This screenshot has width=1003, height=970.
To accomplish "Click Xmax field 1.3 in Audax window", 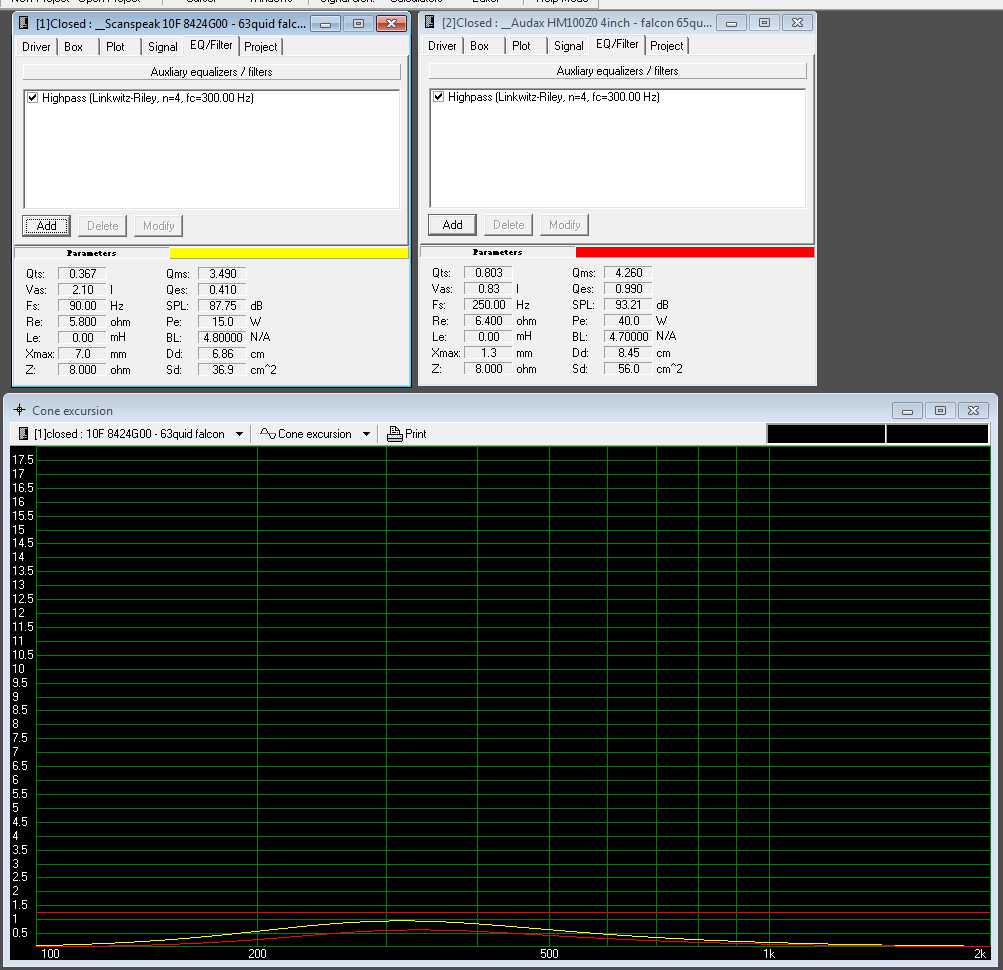I will [x=488, y=353].
